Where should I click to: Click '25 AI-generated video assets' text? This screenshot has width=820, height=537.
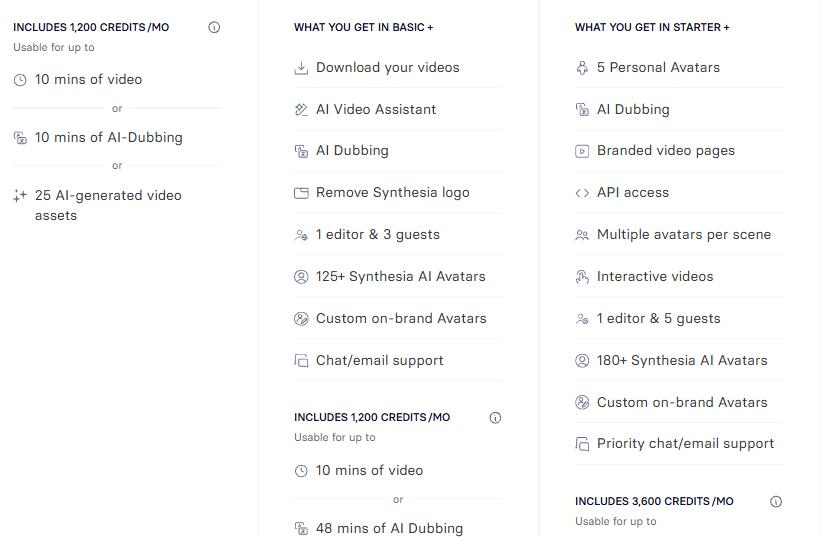point(108,205)
